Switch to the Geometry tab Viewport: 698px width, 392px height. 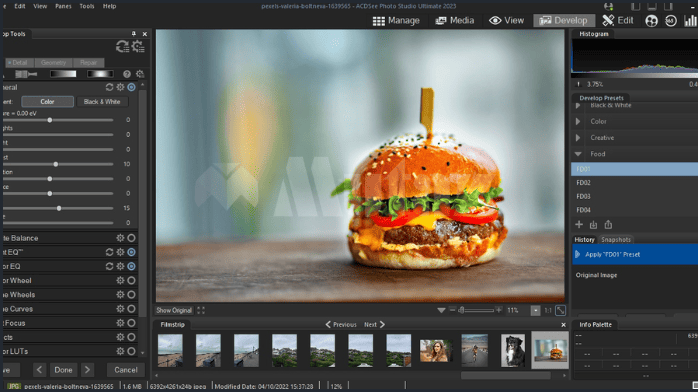[53, 63]
